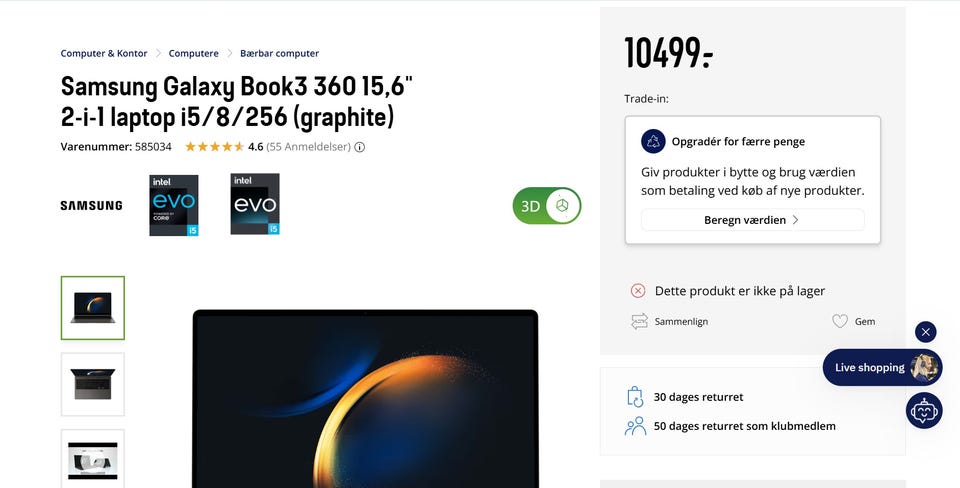This screenshot has height=488, width=960.
Task: Click the dark Intel Evo i5 badge
Action: click(255, 204)
